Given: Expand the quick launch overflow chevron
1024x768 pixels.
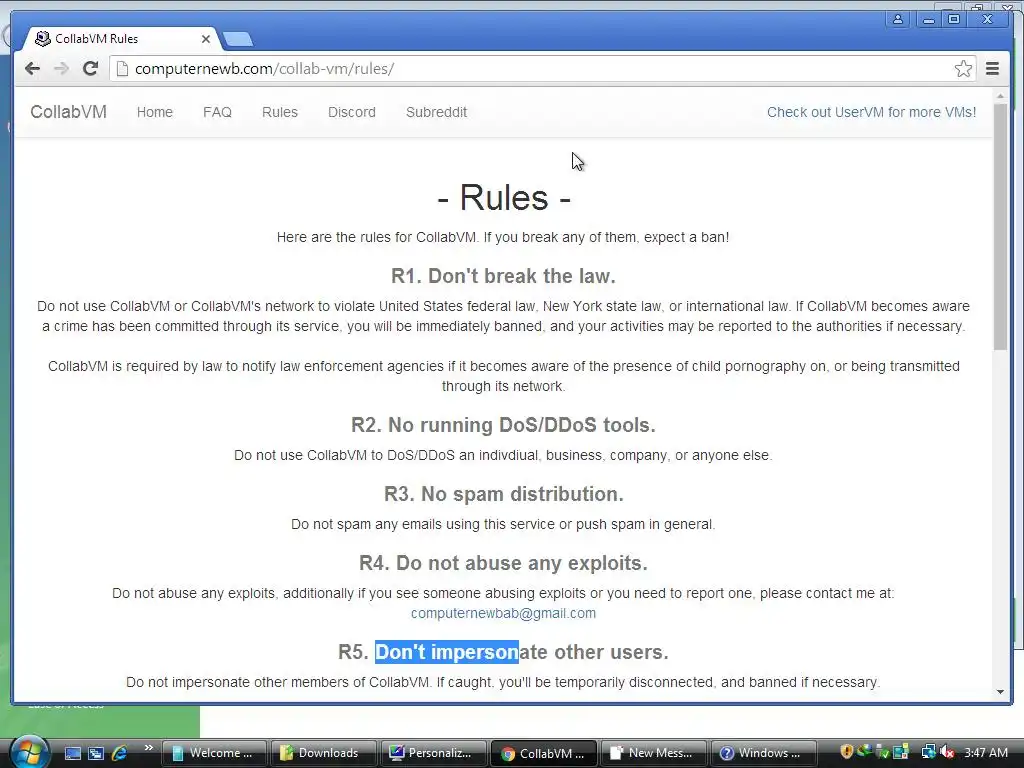Looking at the screenshot, I should click(x=148, y=748).
